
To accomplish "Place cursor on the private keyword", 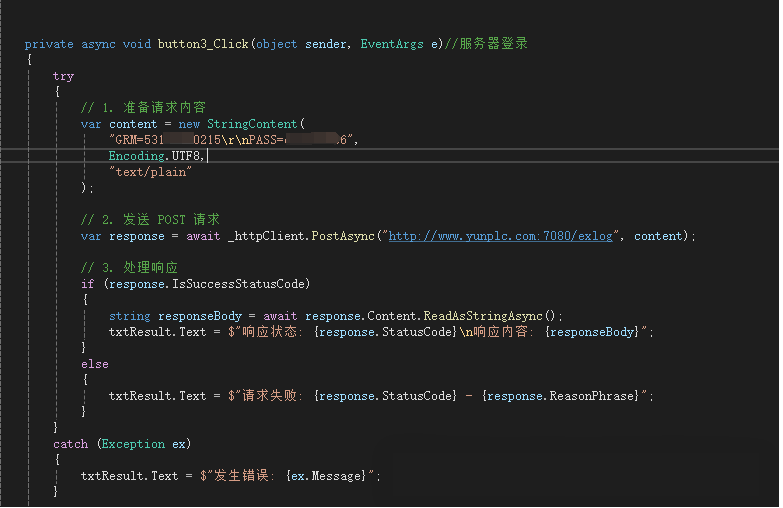I will (x=49, y=44).
